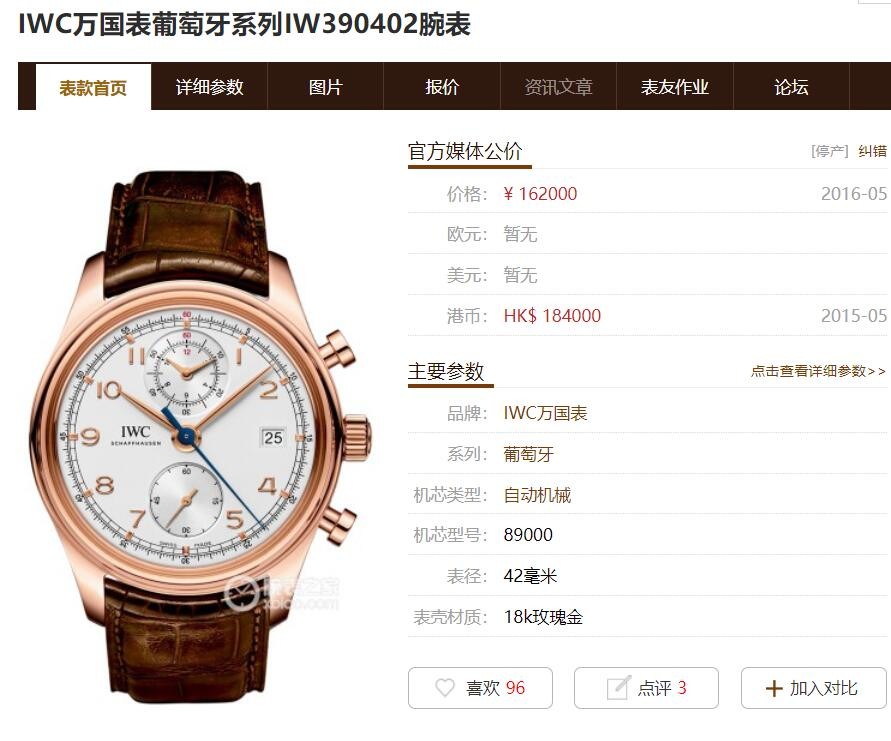Click the 89000 movement model value
Image resolution: width=891 pixels, height=741 pixels.
click(x=528, y=535)
